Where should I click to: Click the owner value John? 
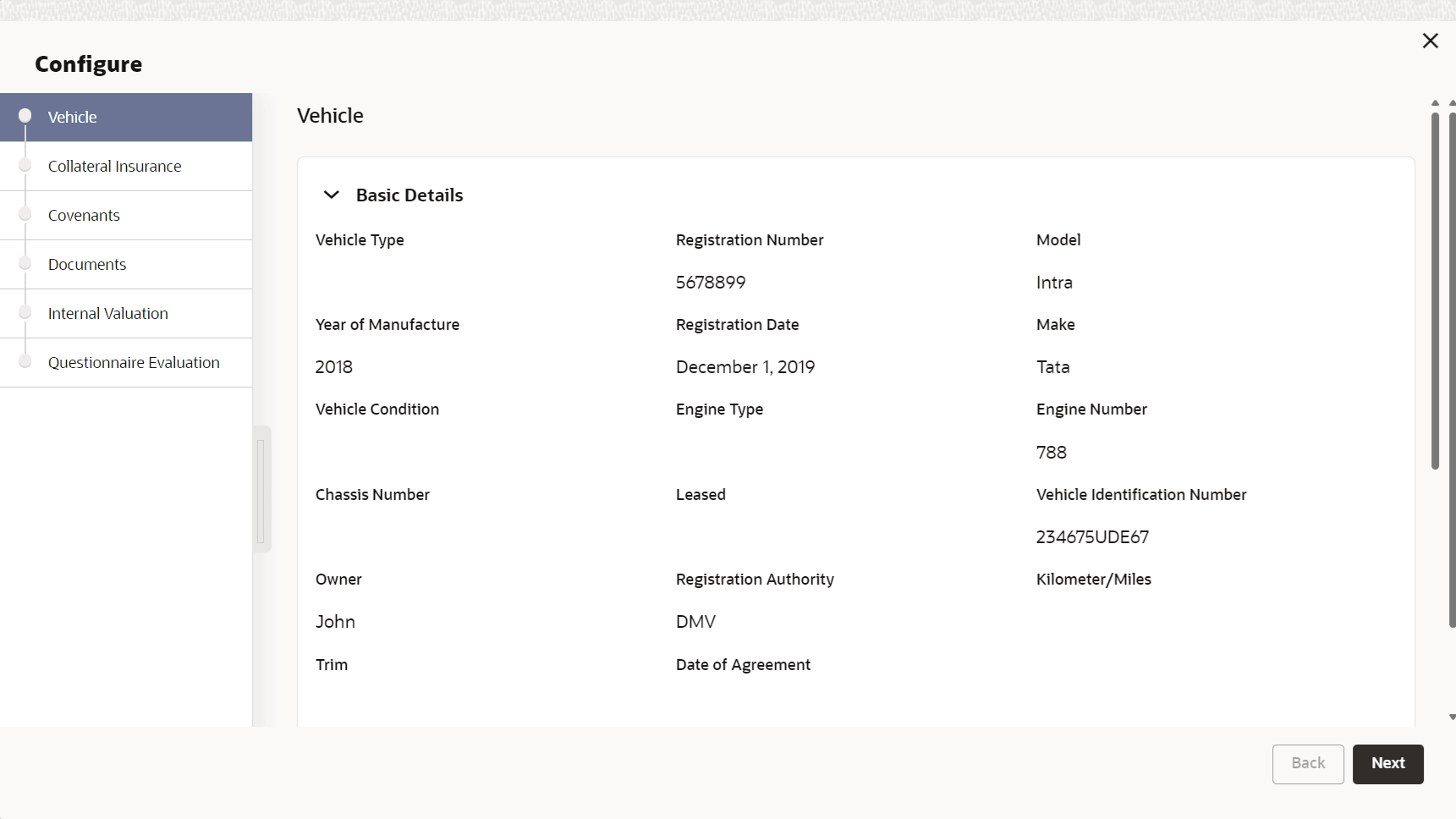tap(335, 622)
